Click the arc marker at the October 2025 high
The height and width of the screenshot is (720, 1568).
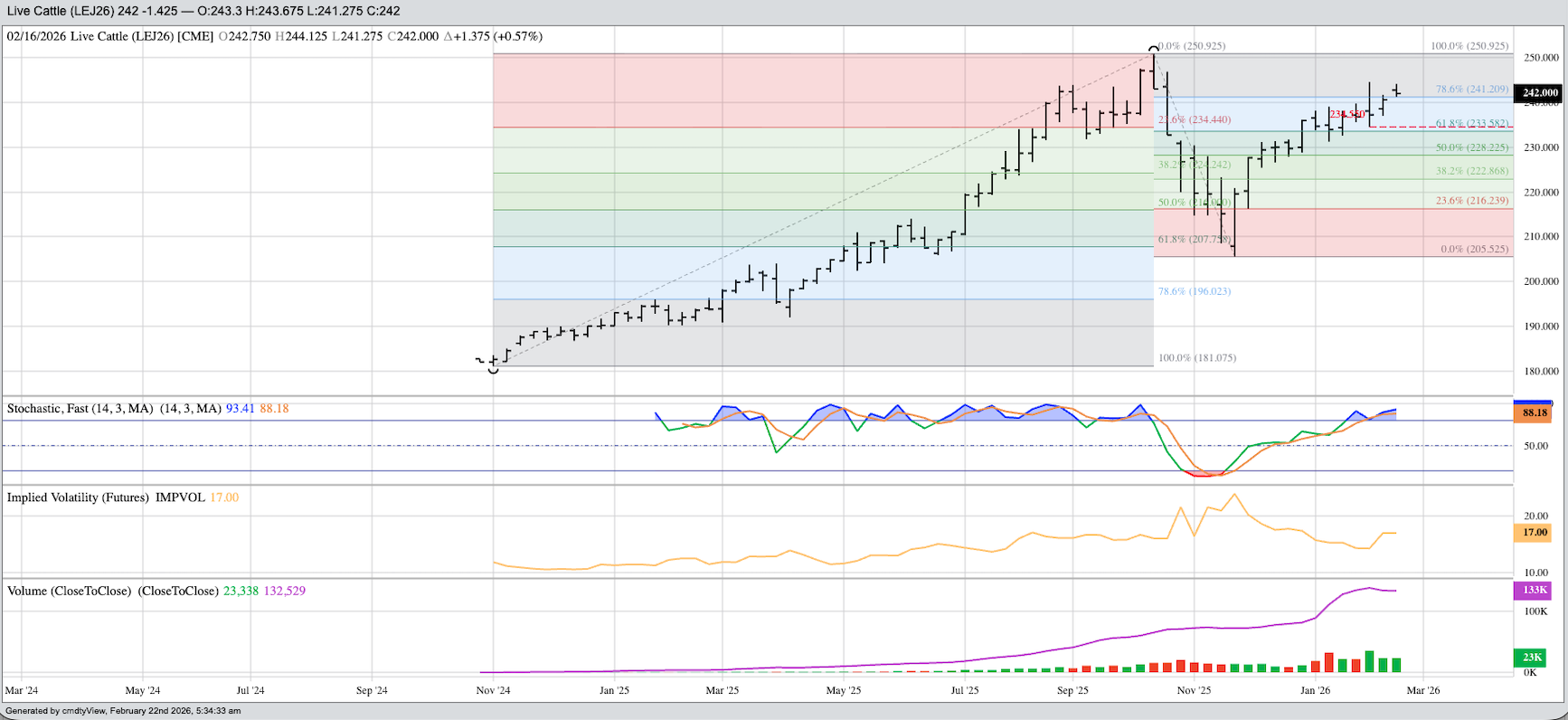pos(1153,48)
